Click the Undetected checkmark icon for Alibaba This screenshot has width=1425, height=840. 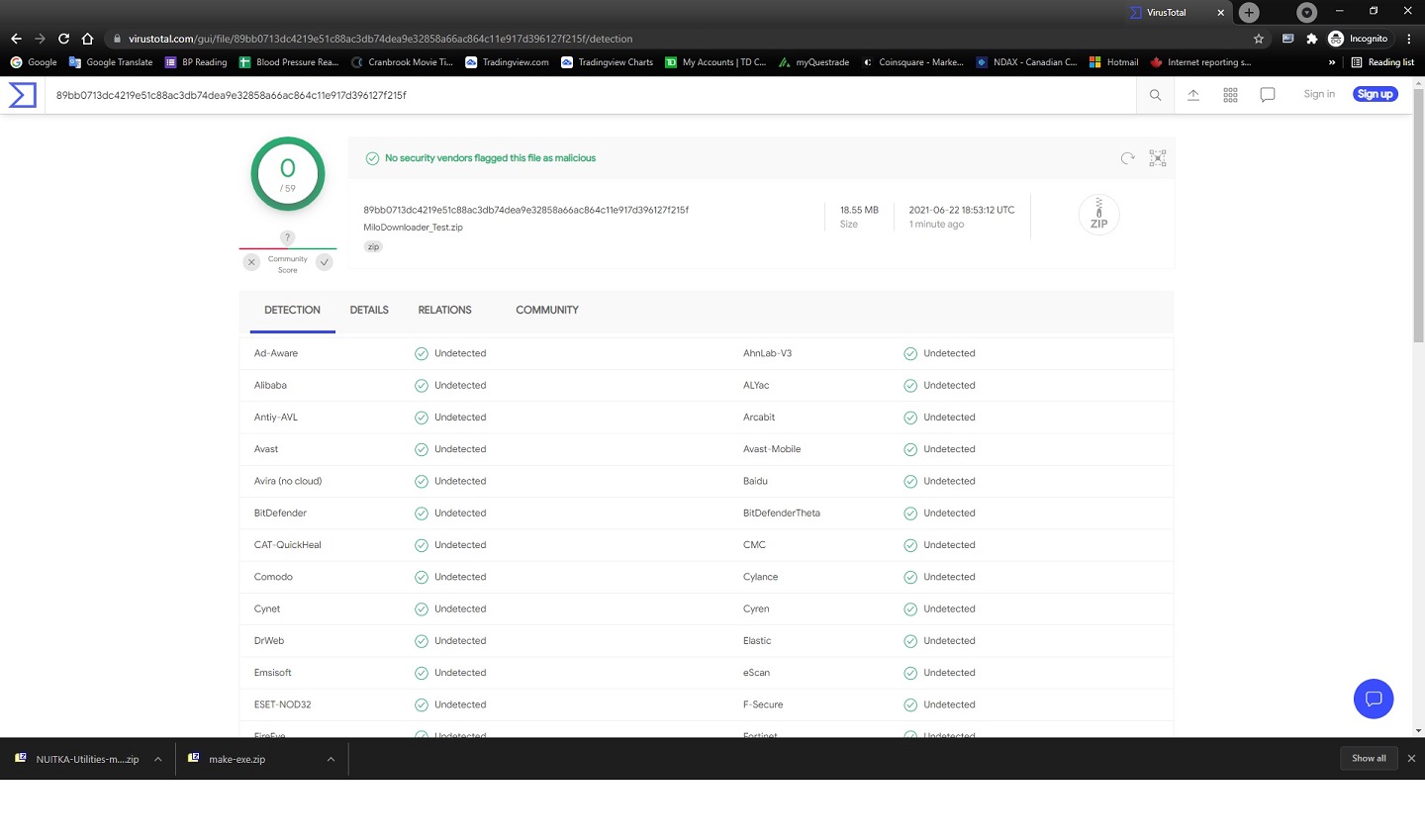pos(422,386)
